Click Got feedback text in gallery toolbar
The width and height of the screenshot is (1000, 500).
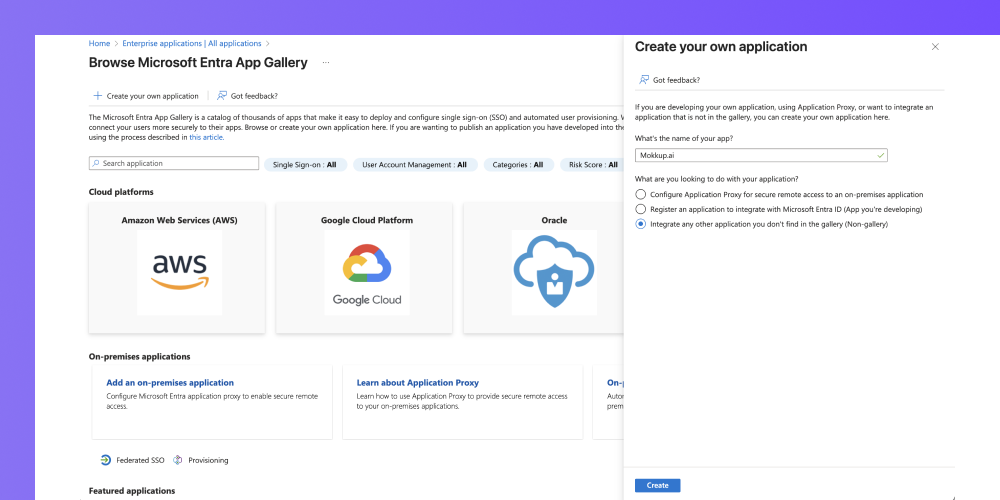tap(254, 96)
